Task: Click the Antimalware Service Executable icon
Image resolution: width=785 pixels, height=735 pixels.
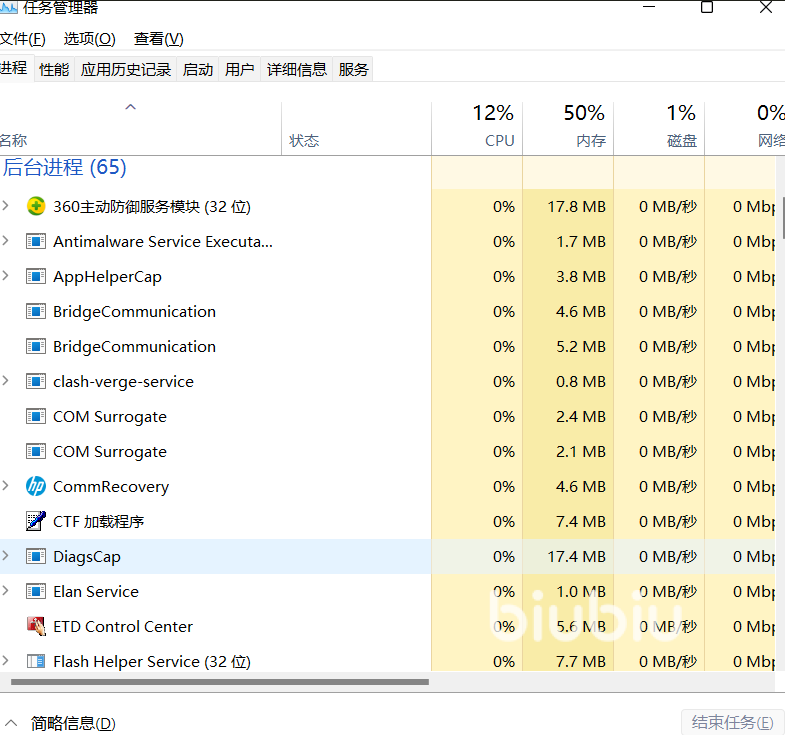Action: (36, 242)
